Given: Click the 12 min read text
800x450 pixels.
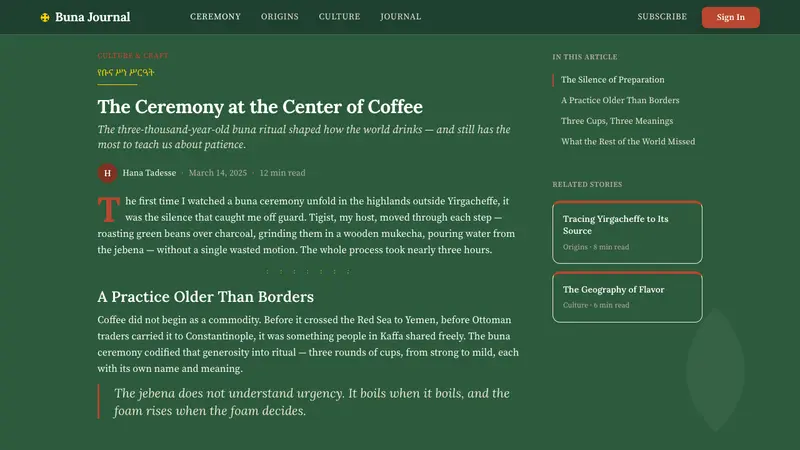Looking at the screenshot, I should pos(282,173).
